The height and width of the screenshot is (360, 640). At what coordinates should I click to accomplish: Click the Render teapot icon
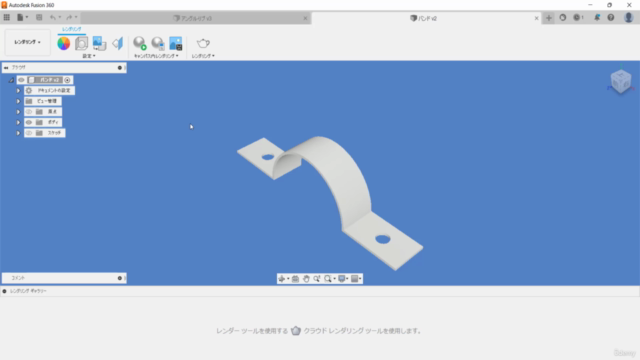click(203, 43)
